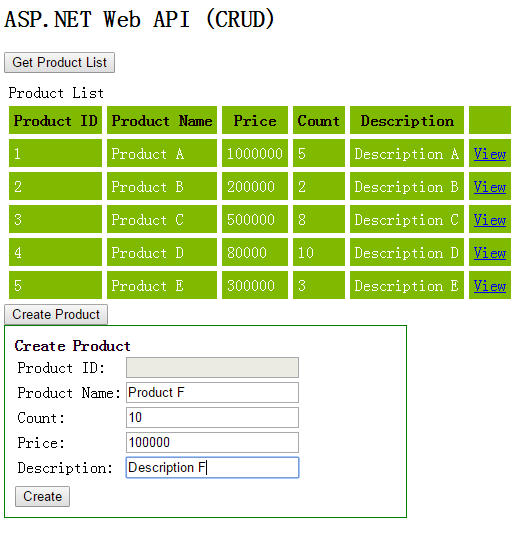The width and height of the screenshot is (525, 535).
Task: Click the 'Product A' name cell
Action: tap(162, 153)
